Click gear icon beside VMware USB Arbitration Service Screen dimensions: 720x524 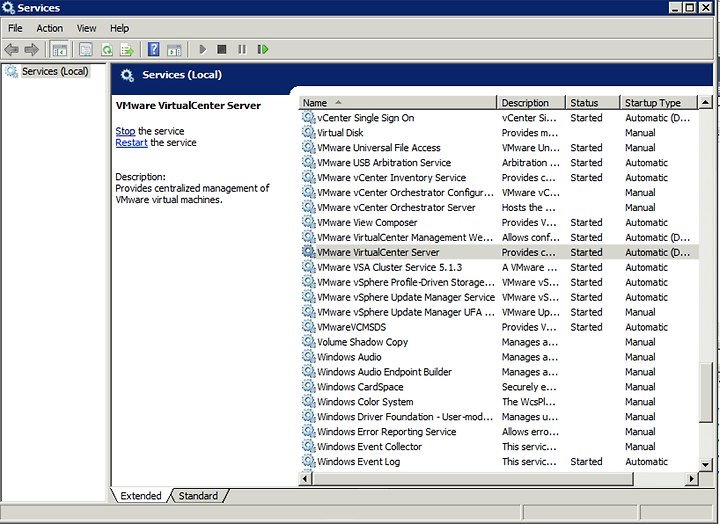point(309,163)
